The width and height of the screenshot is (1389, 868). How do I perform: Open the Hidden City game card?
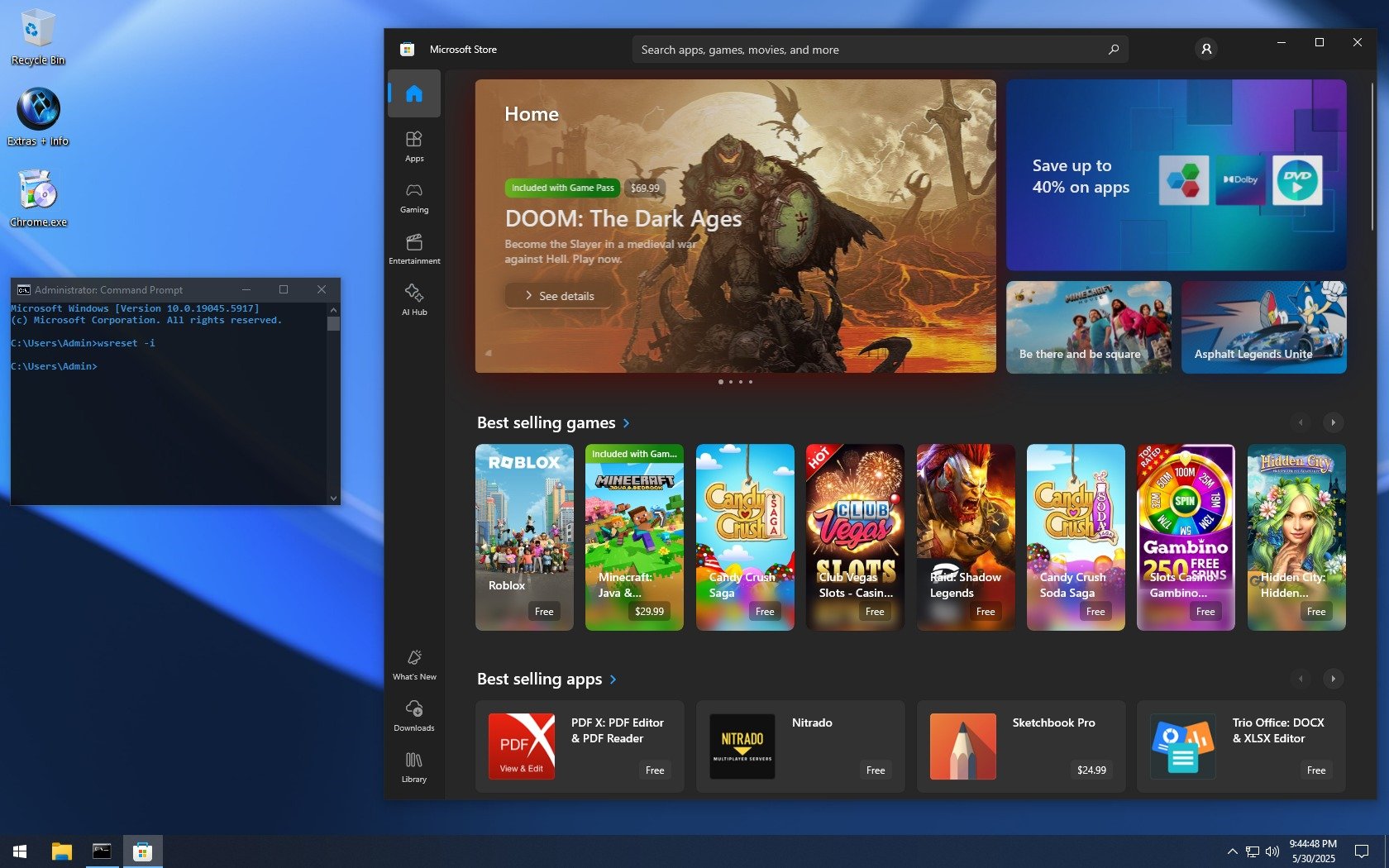(x=1296, y=537)
